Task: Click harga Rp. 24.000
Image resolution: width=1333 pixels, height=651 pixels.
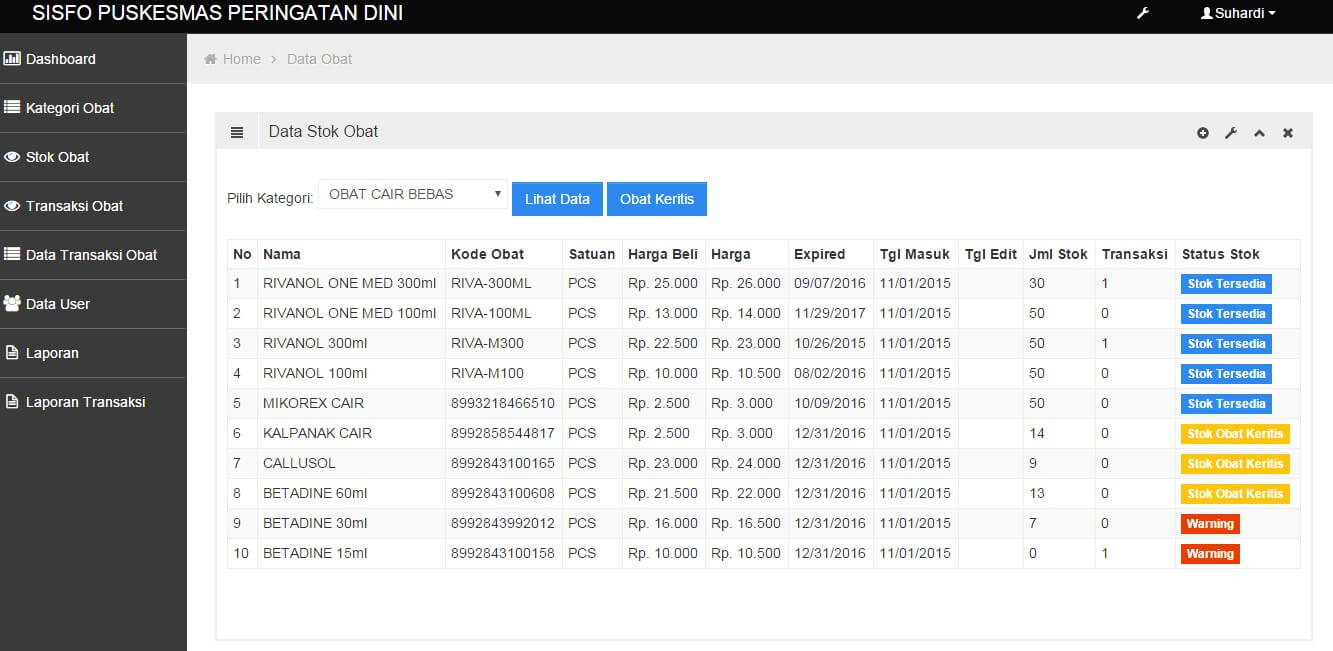Action: coord(746,463)
